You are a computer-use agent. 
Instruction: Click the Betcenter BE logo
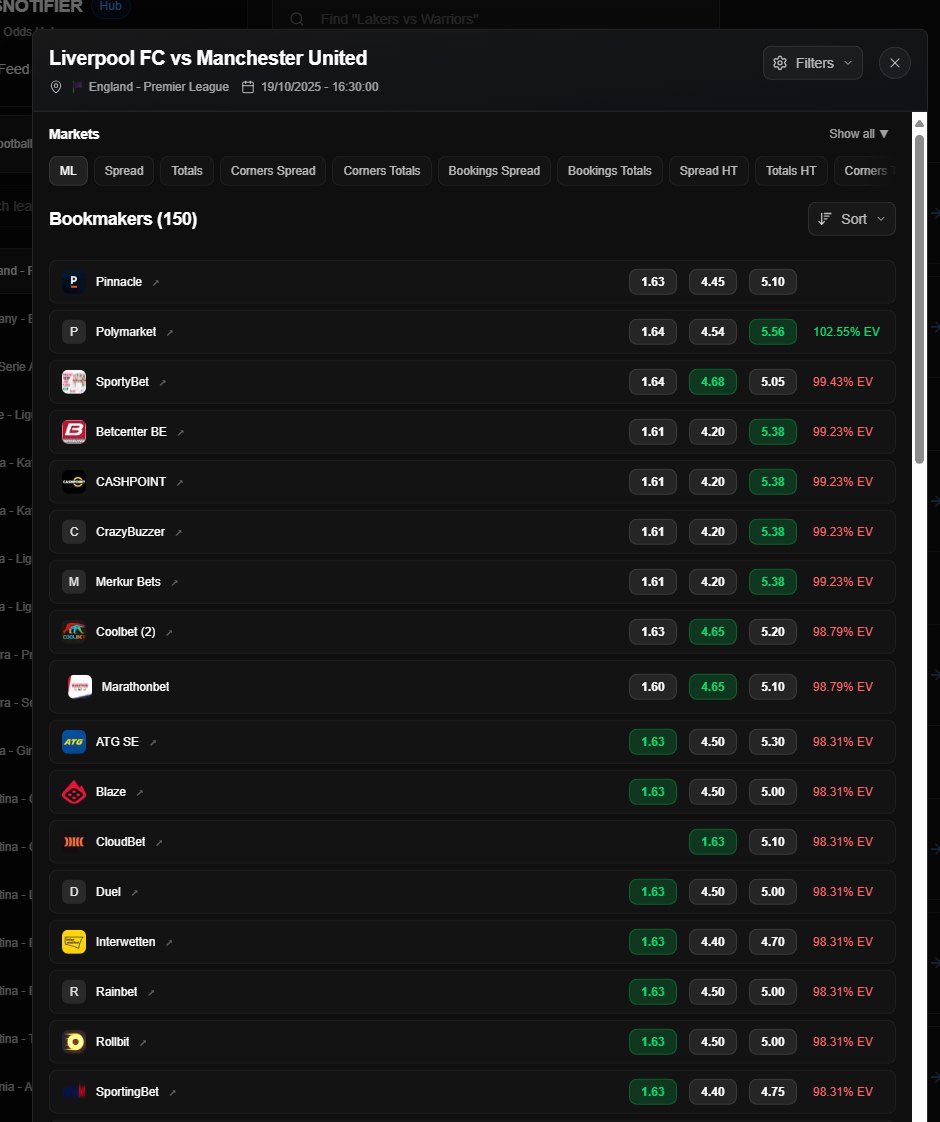(73, 431)
